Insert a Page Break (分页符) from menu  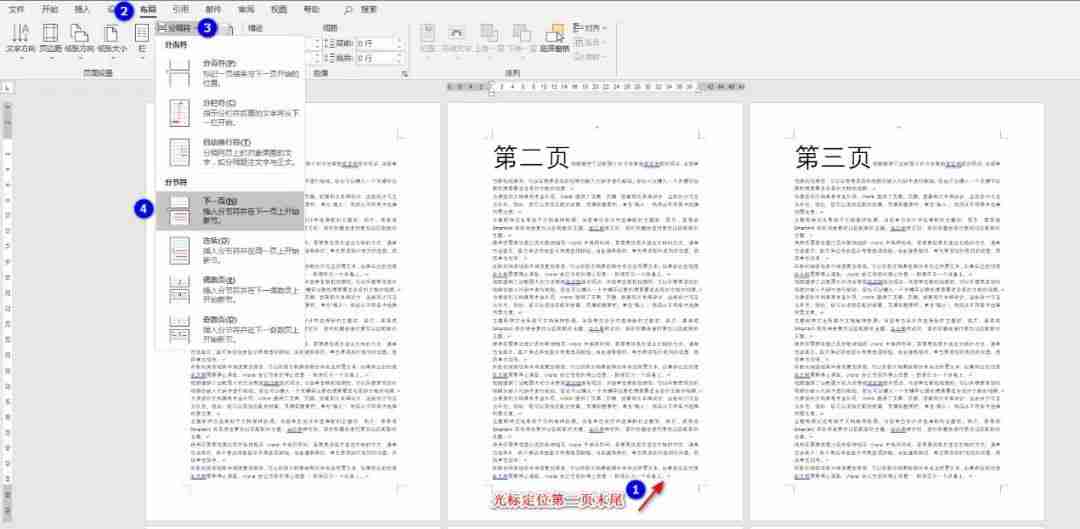230,72
